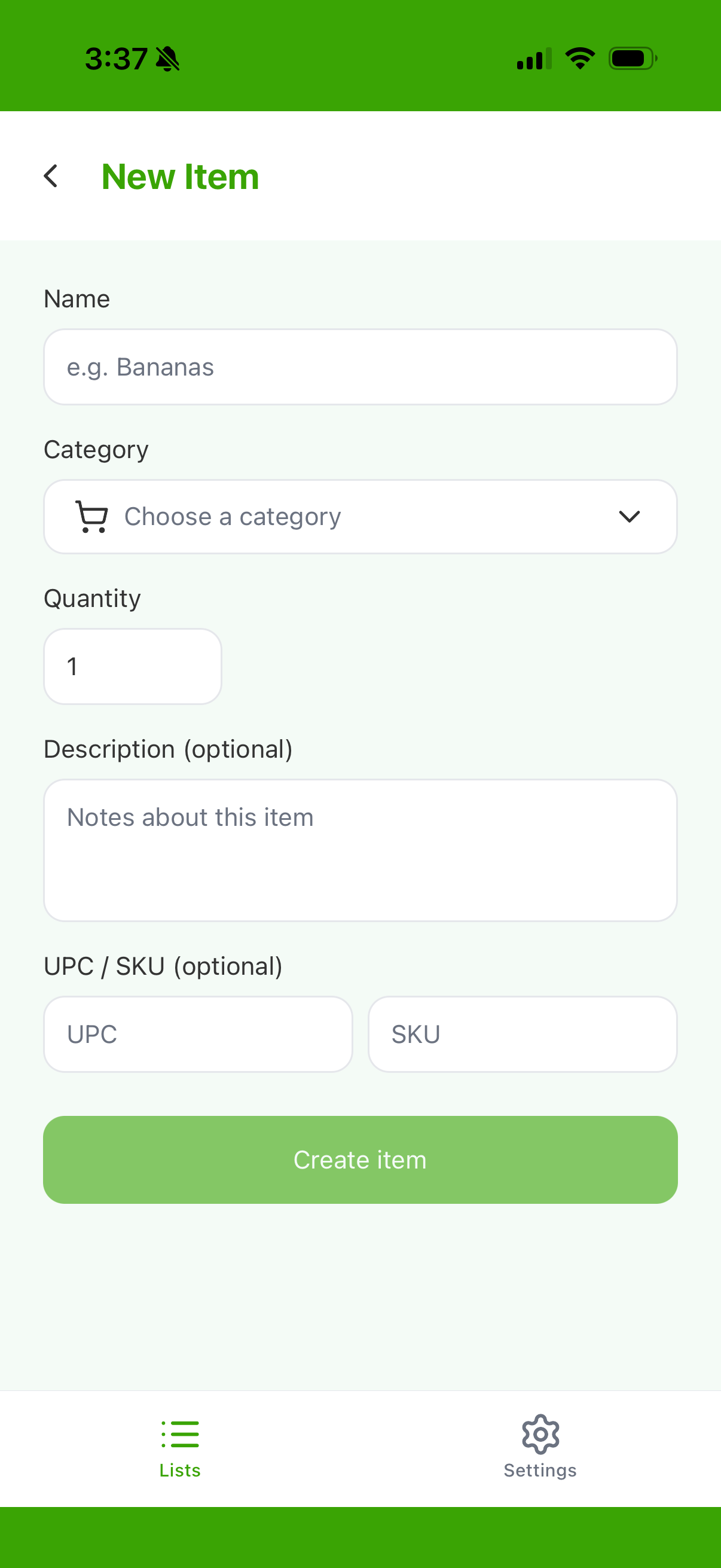Focus the Name field with Bananas placeholder
Image resolution: width=721 pixels, height=1568 pixels.
point(360,367)
